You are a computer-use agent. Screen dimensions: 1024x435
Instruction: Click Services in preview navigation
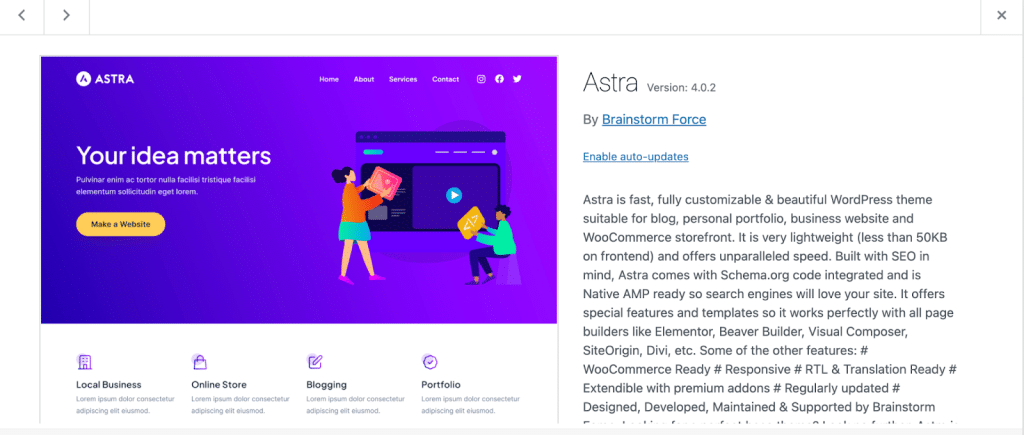coord(403,79)
